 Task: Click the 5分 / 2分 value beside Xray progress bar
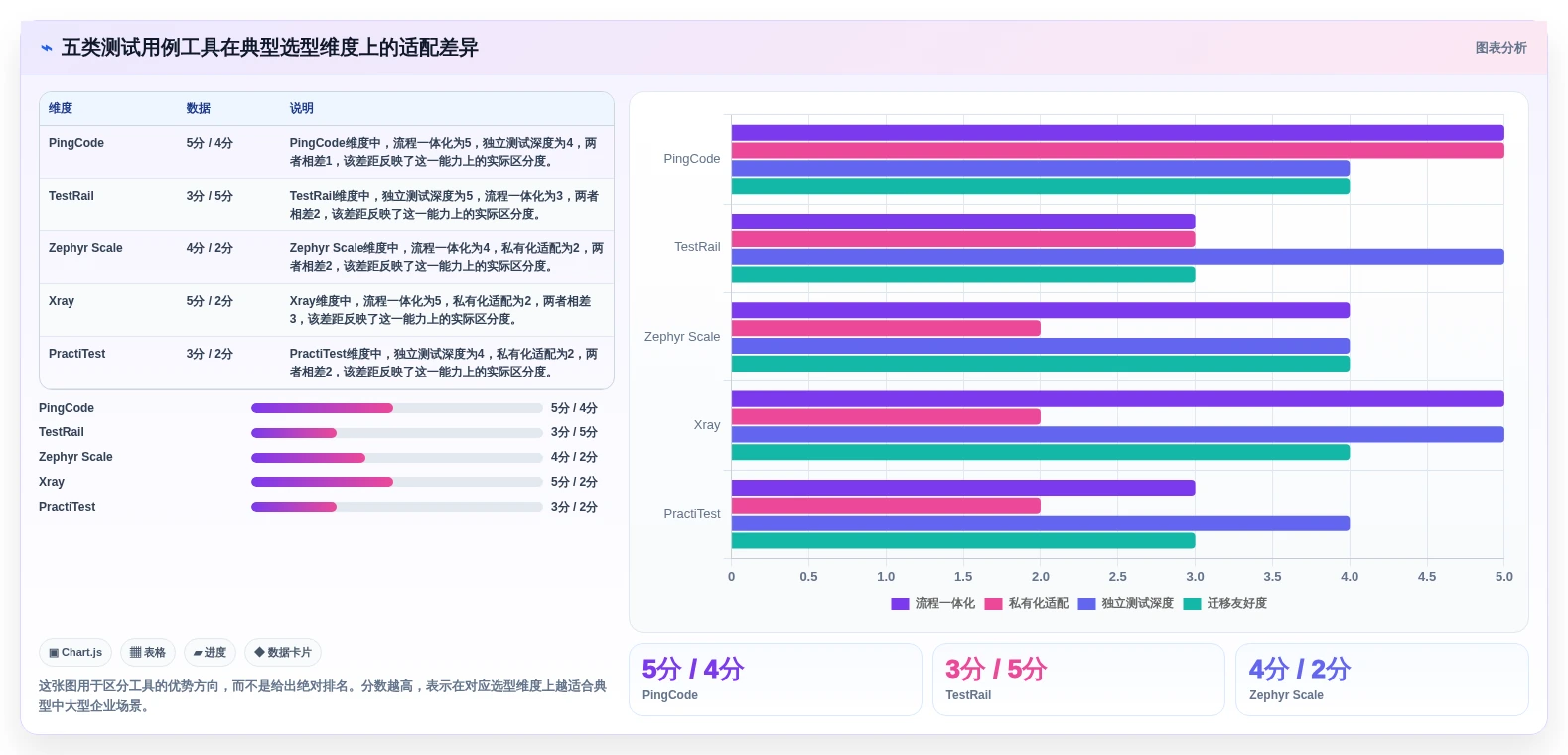click(x=574, y=482)
